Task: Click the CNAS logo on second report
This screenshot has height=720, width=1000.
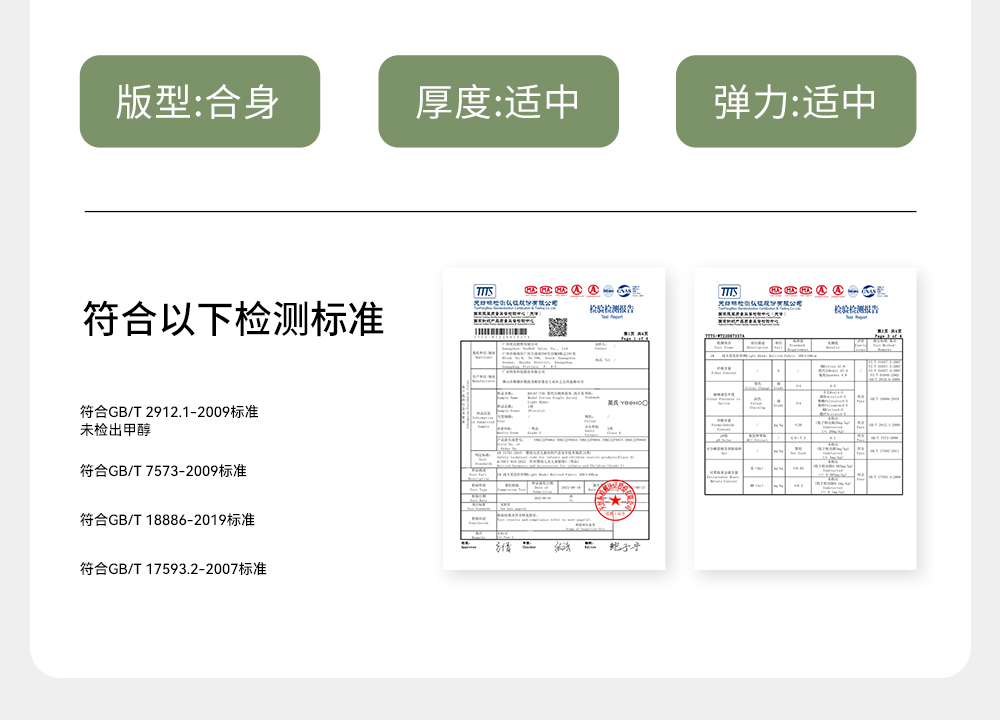Action: click(877, 290)
